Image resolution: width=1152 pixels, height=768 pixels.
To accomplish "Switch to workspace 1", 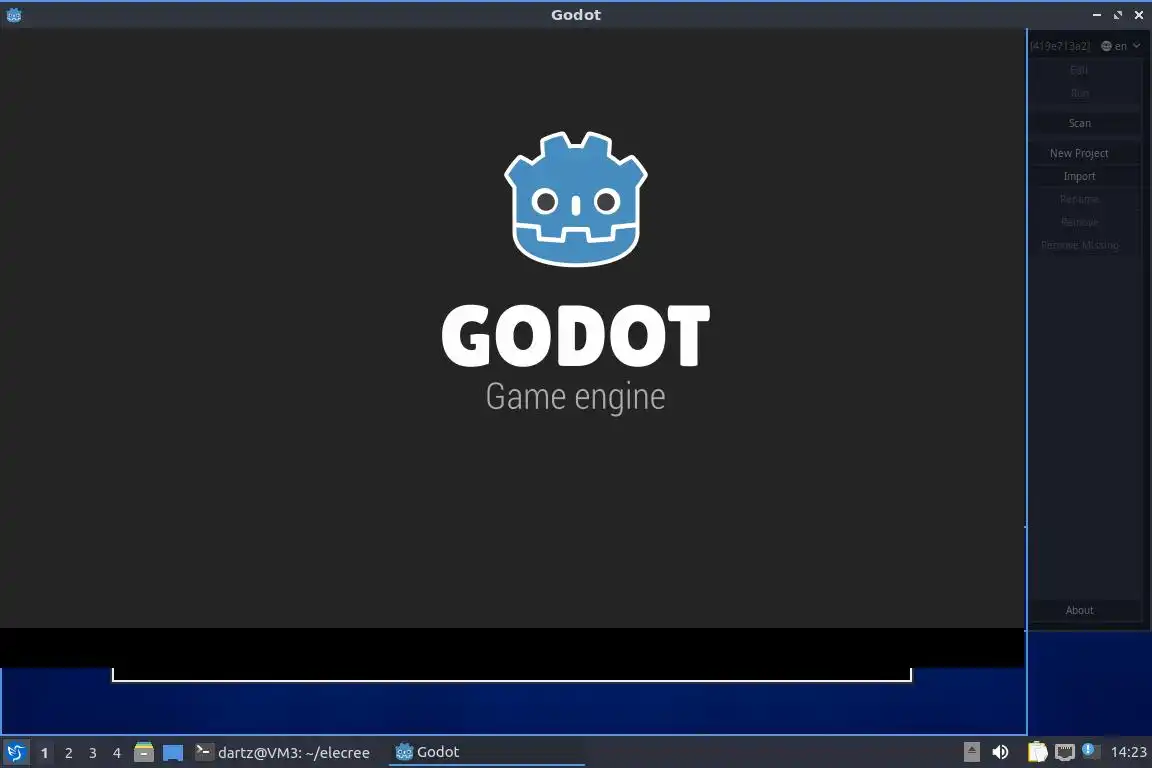I will (x=44, y=753).
